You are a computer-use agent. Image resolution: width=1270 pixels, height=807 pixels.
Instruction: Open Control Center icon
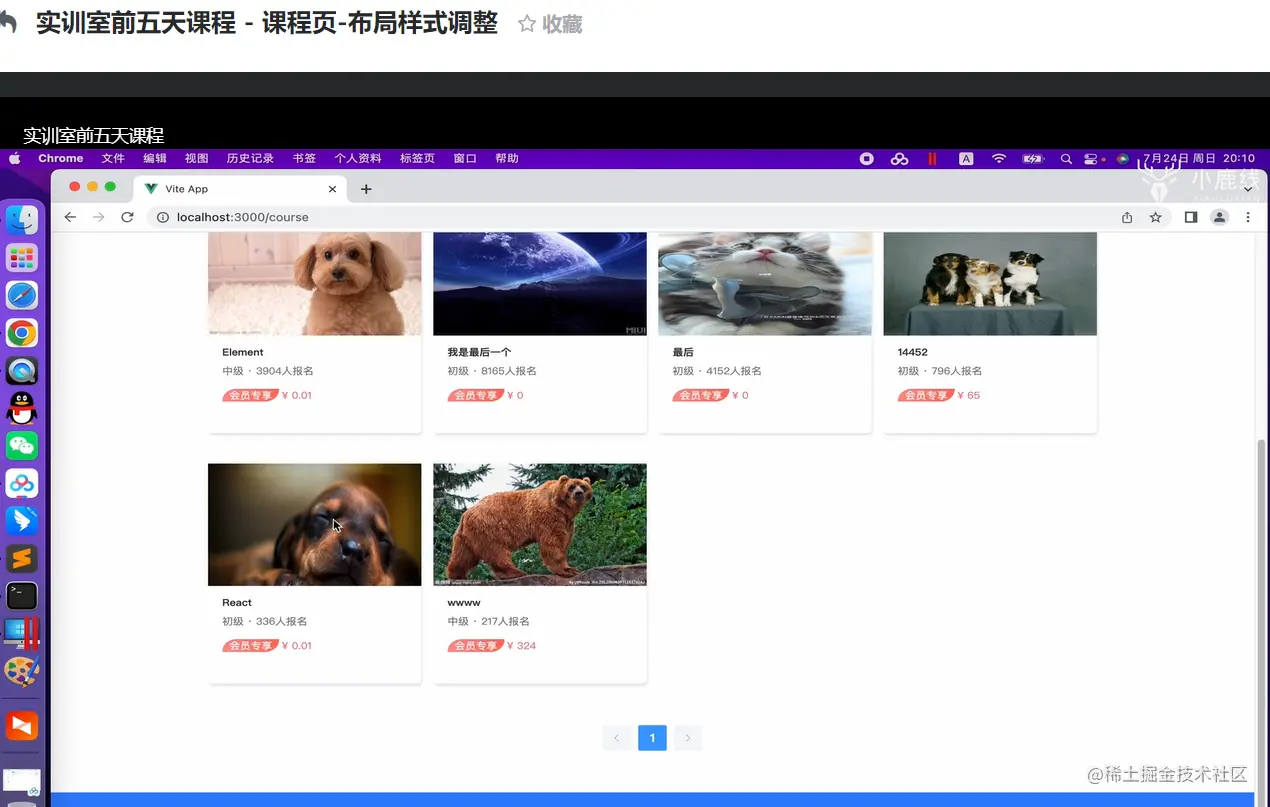pyautogui.click(x=1091, y=158)
